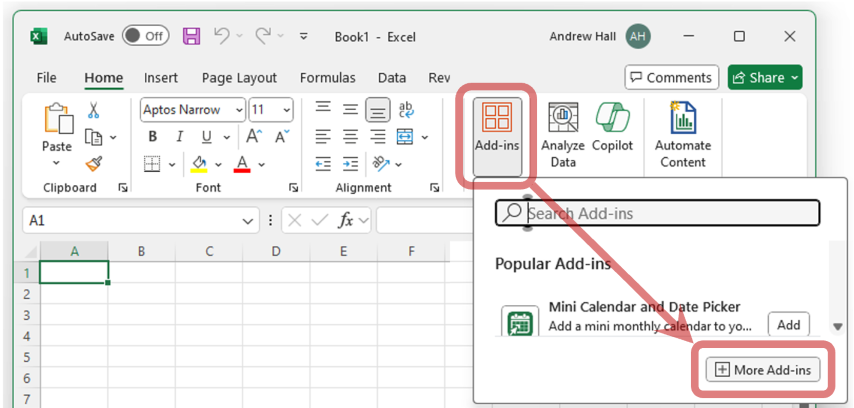Click Increase Indent icon

pyautogui.click(x=350, y=163)
